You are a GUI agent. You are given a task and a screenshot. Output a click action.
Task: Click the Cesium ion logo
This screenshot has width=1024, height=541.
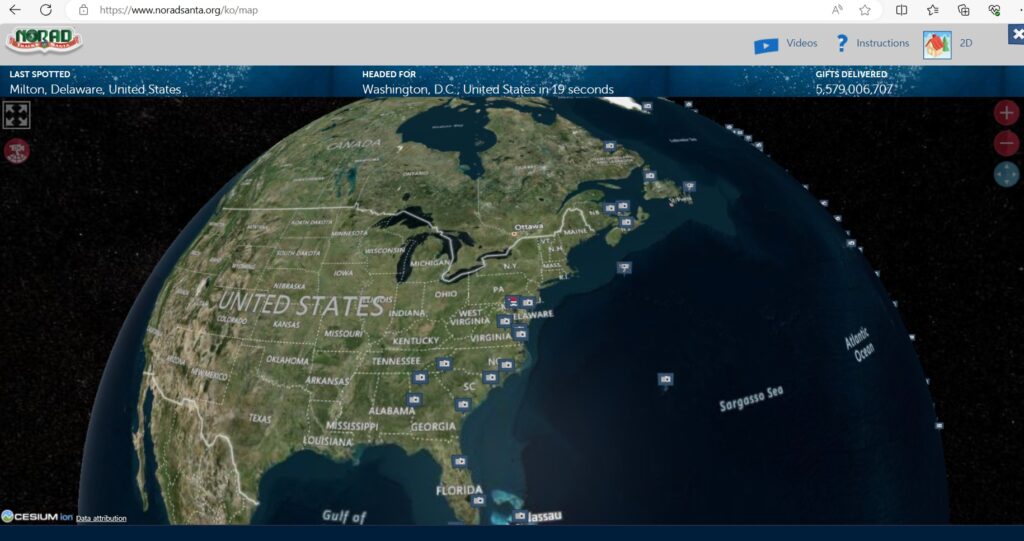coord(37,517)
